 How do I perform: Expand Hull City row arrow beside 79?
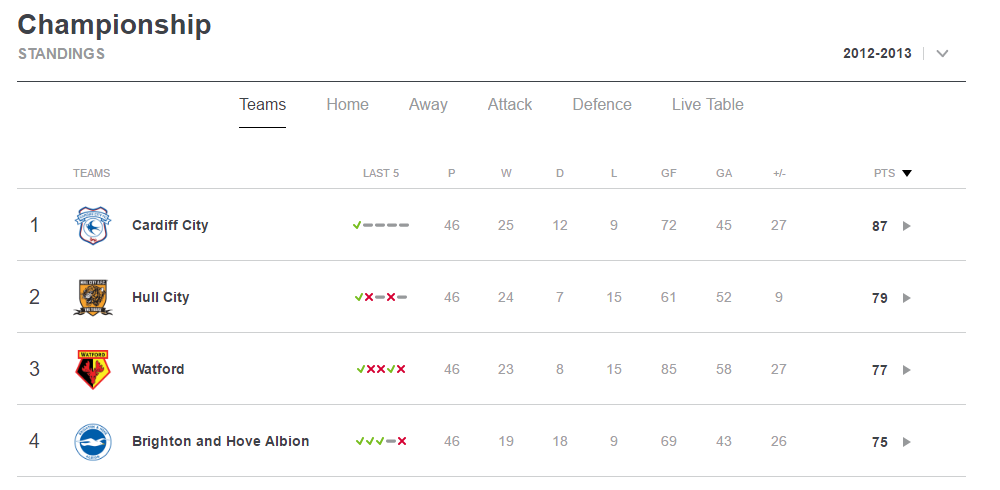coord(906,298)
